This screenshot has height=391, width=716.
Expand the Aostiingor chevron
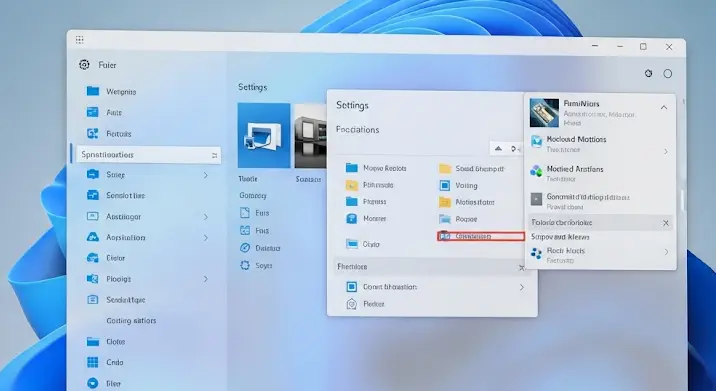point(205,217)
